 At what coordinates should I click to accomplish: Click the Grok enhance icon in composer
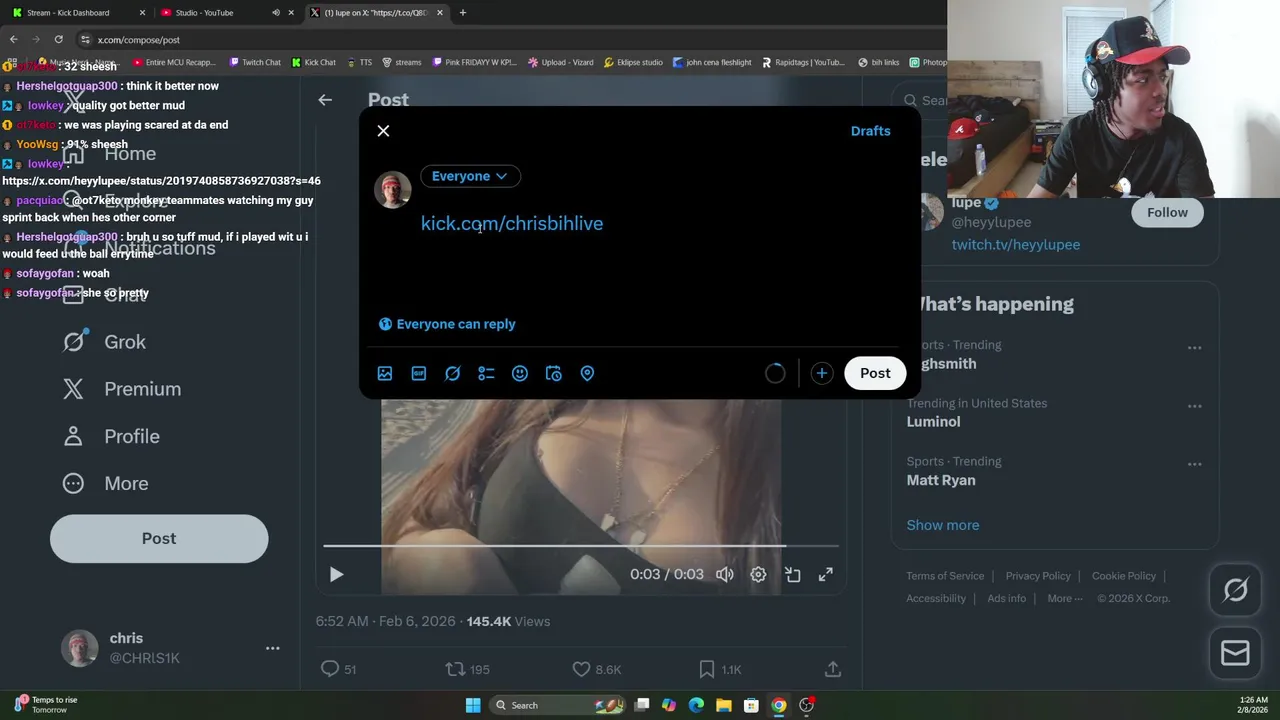(x=452, y=373)
